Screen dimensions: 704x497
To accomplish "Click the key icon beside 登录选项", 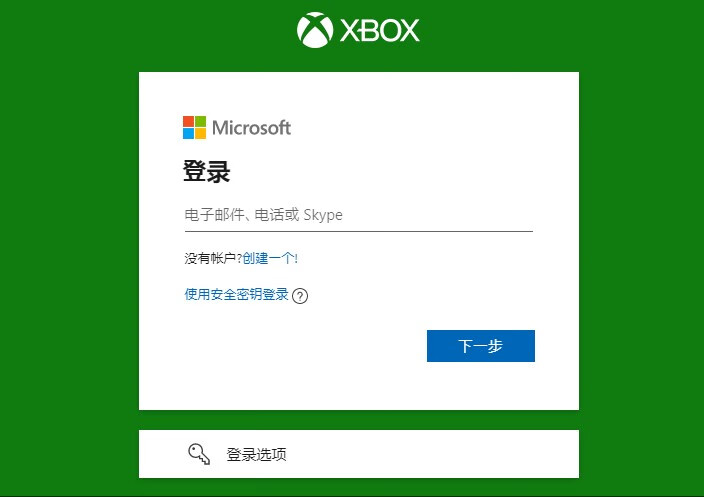I will point(199,454).
